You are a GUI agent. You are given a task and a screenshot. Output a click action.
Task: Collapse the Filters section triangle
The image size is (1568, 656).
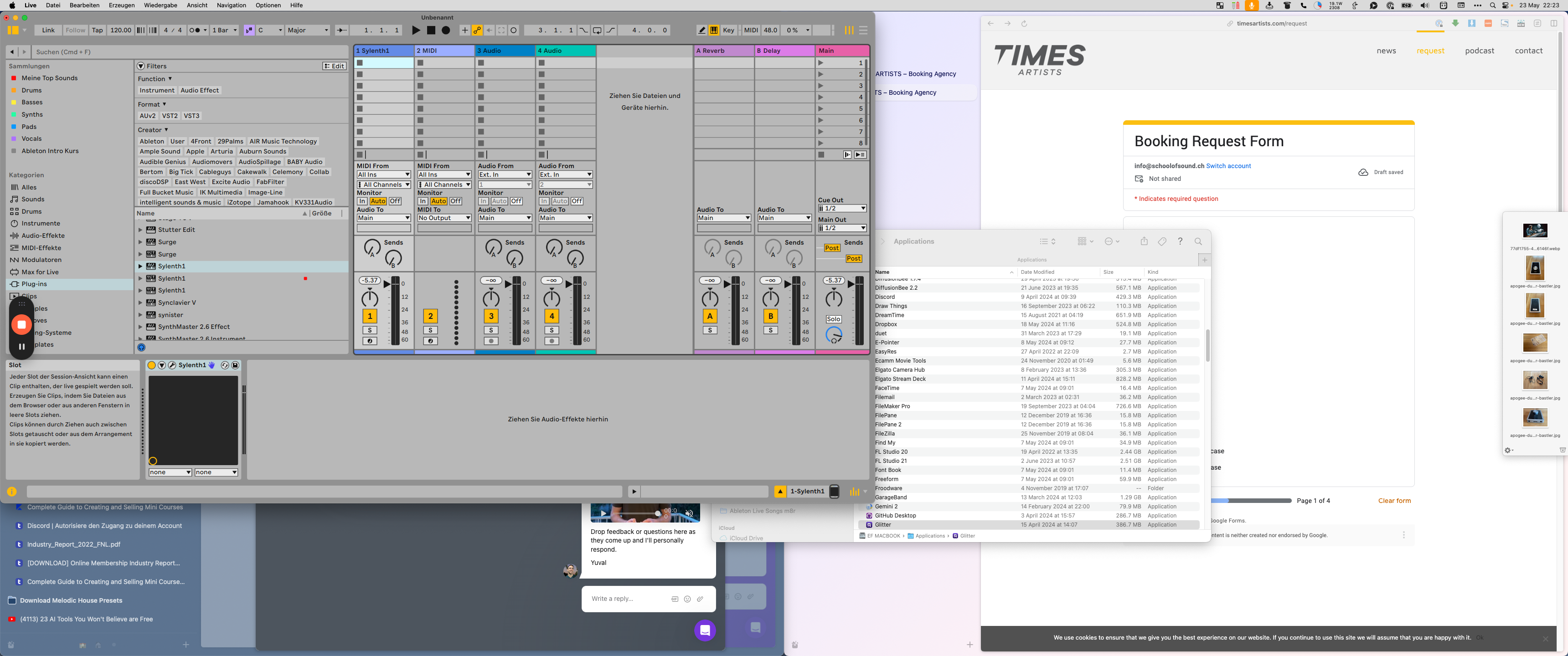point(141,67)
